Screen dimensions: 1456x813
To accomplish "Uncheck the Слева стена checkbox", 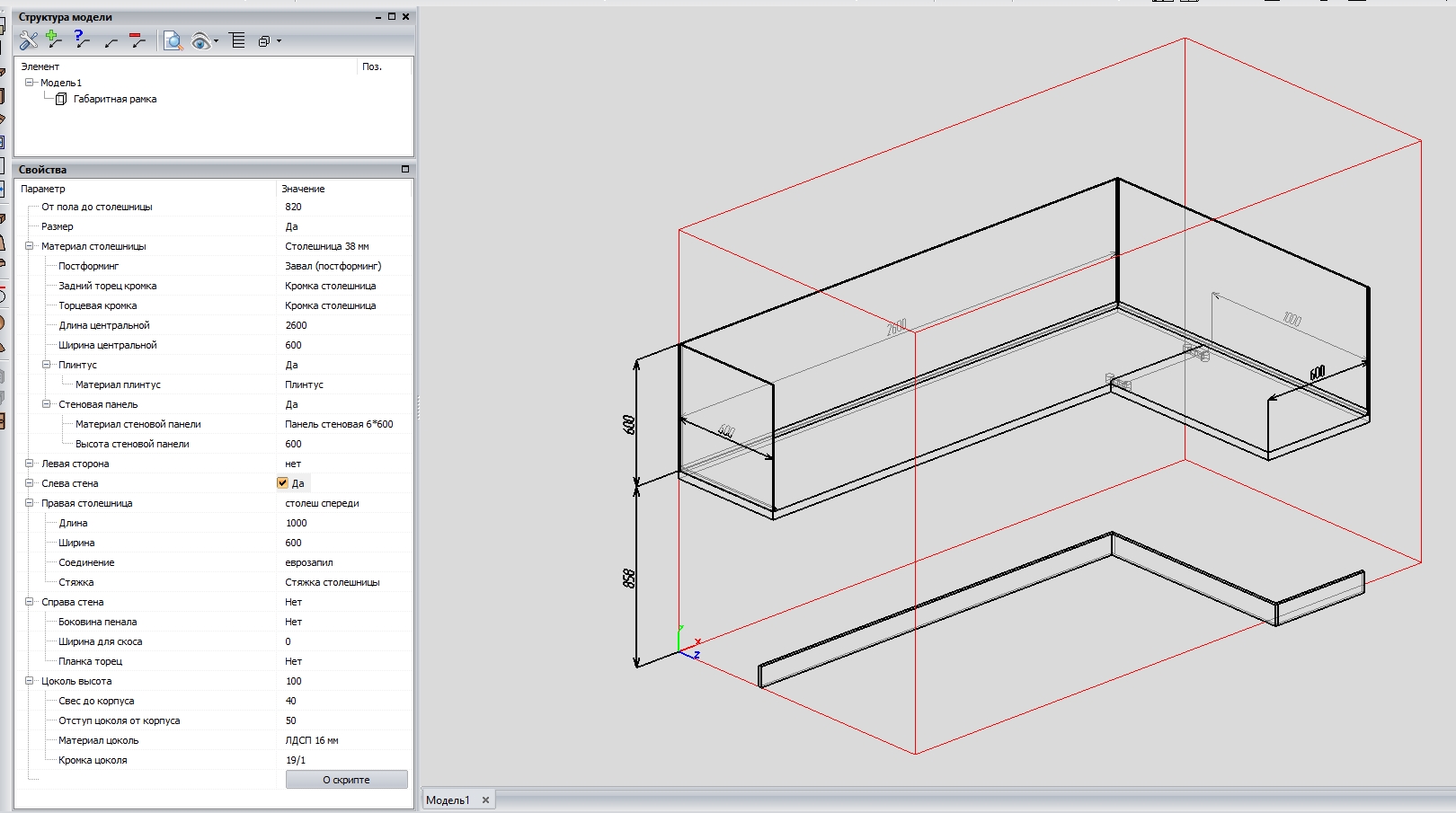I will (282, 483).
